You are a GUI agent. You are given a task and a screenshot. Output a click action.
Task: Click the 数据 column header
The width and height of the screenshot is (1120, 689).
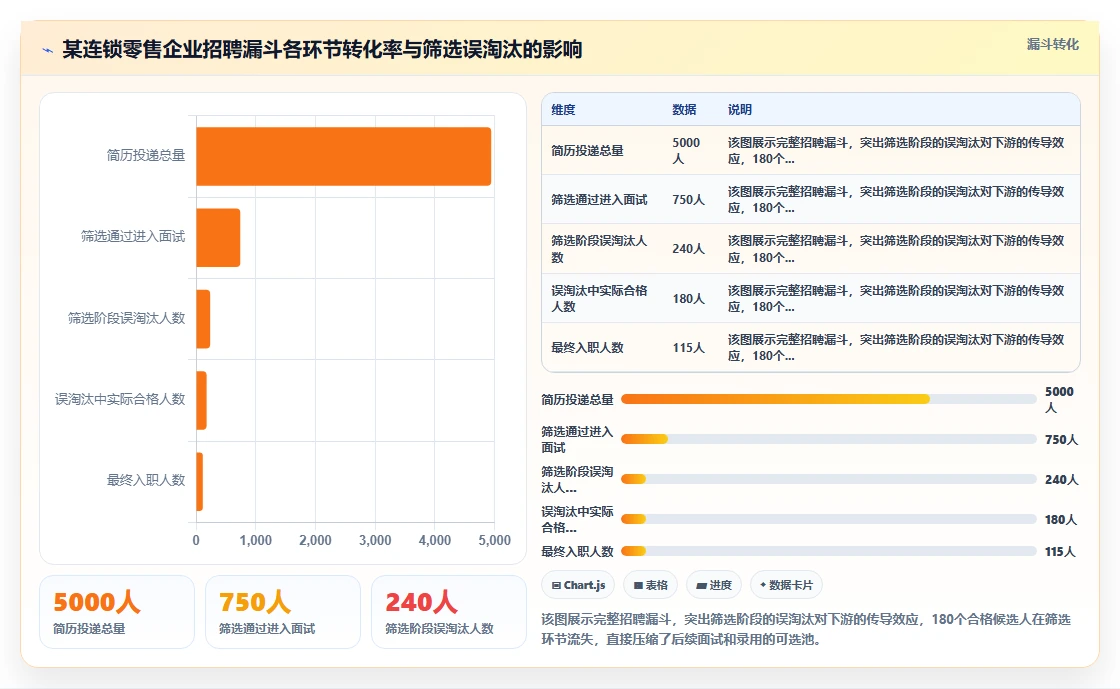(684, 110)
